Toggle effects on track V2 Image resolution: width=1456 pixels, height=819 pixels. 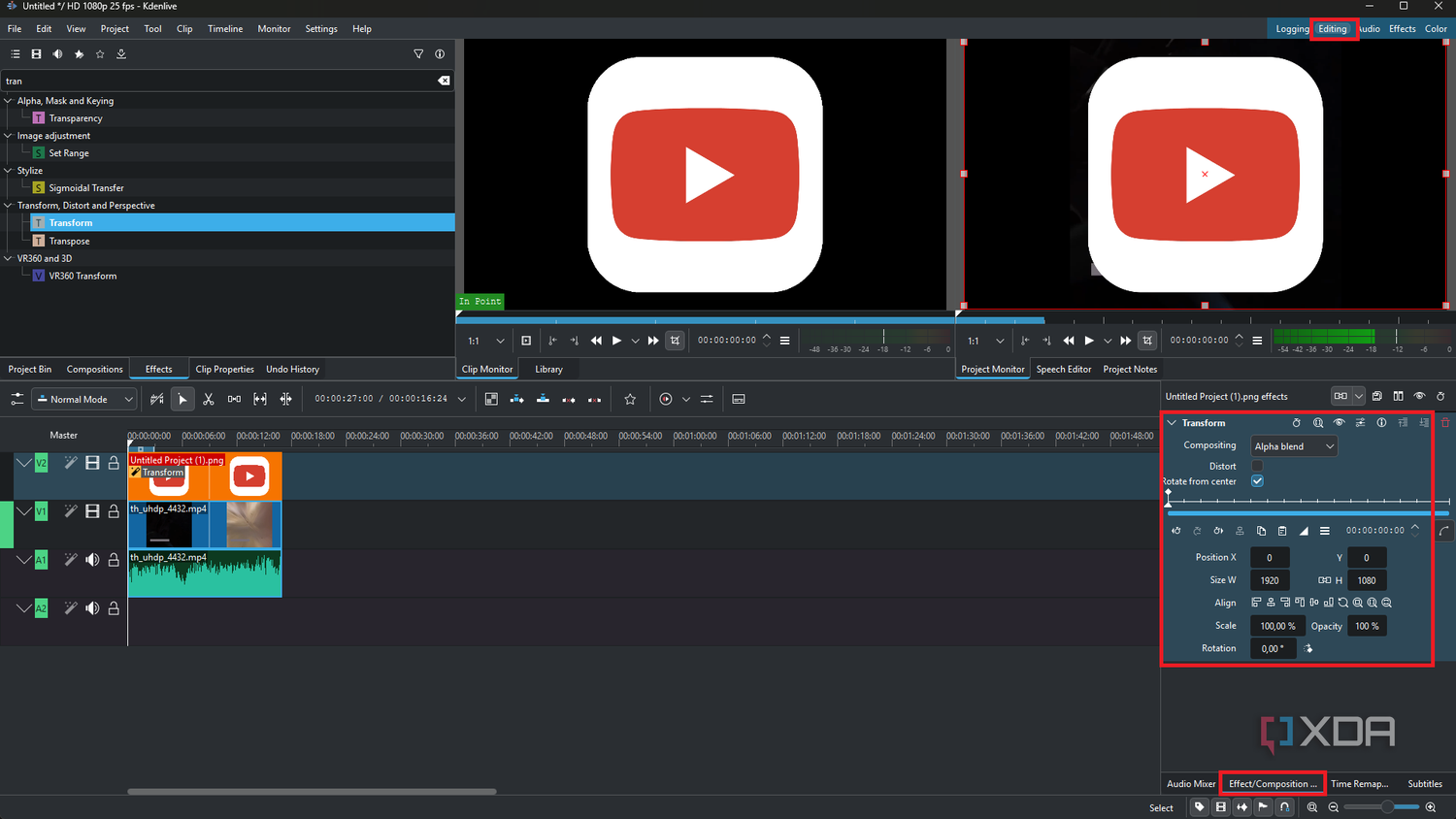71,463
